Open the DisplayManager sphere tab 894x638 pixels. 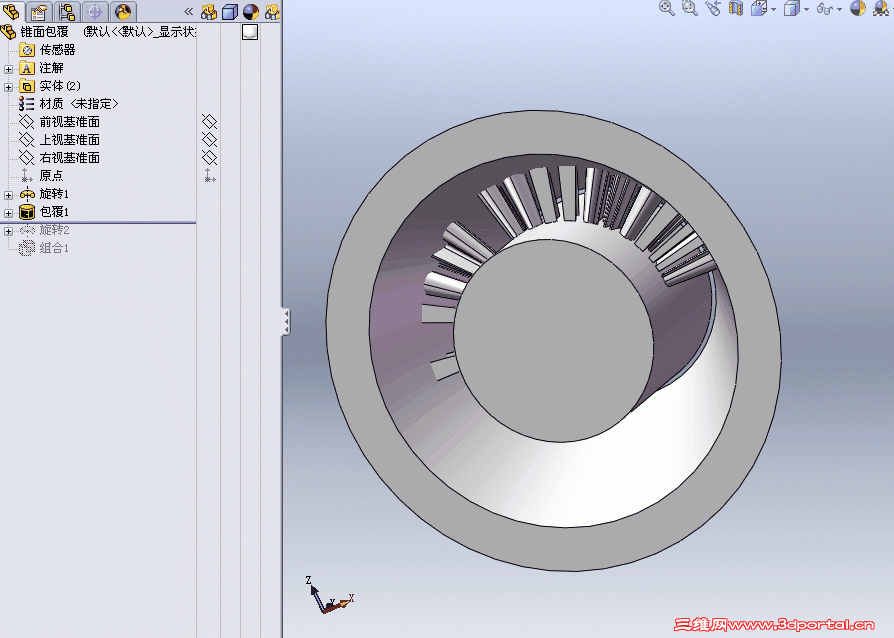point(123,11)
